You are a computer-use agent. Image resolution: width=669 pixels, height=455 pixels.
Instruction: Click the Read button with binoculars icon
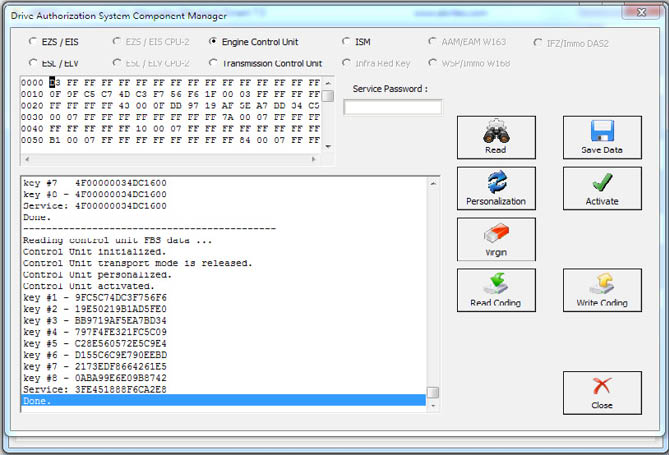click(x=495, y=137)
